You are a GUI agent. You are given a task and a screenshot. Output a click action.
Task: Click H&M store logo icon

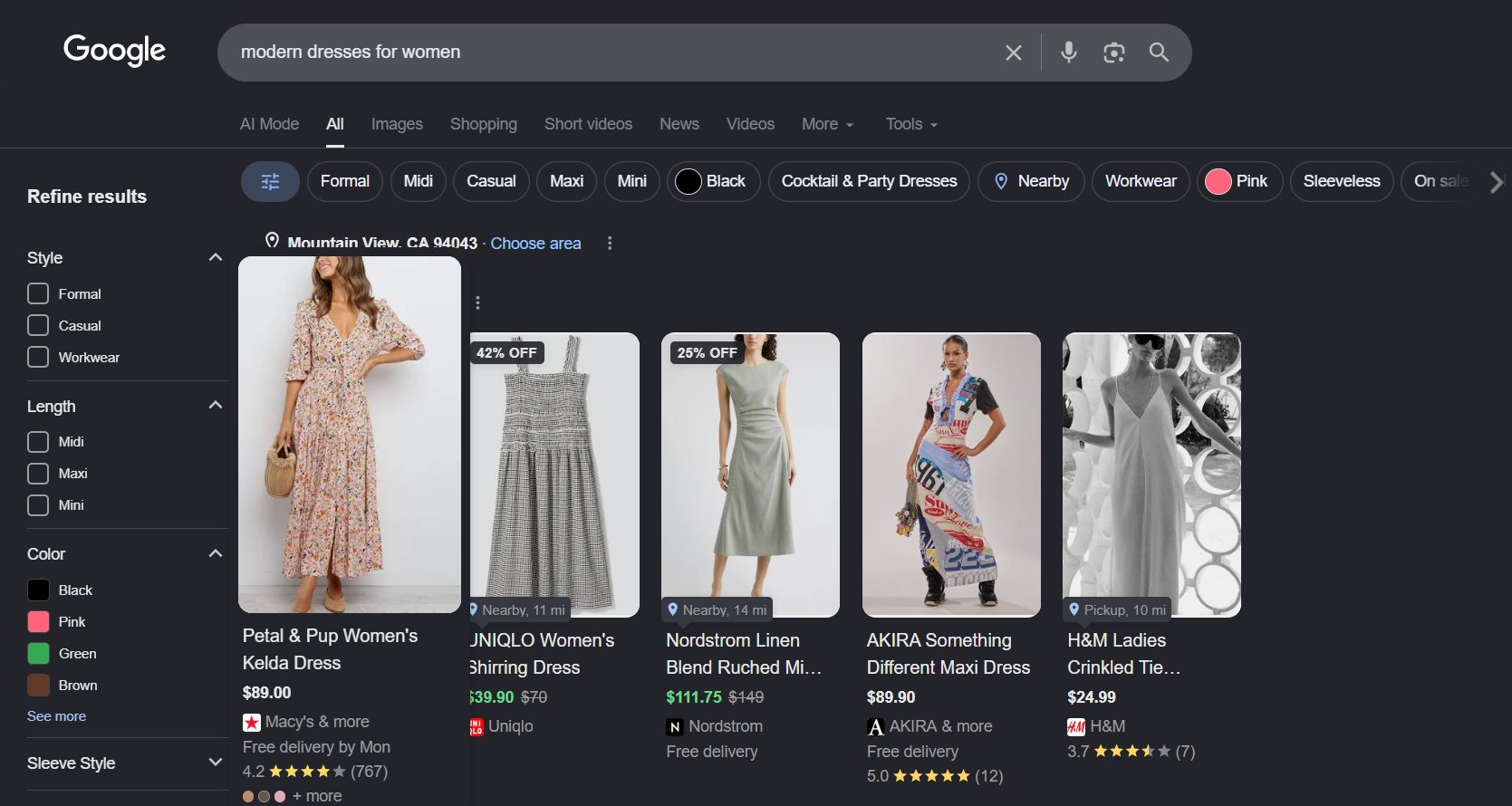pos(1076,726)
